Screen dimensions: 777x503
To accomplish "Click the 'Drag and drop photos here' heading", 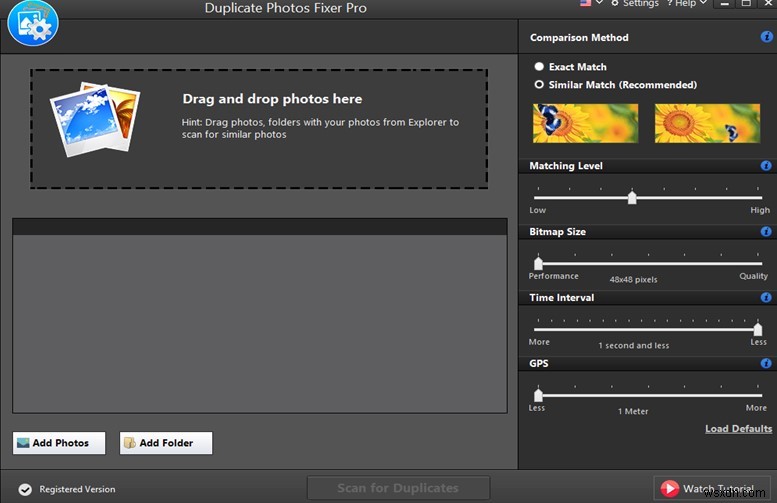I will tap(272, 99).
